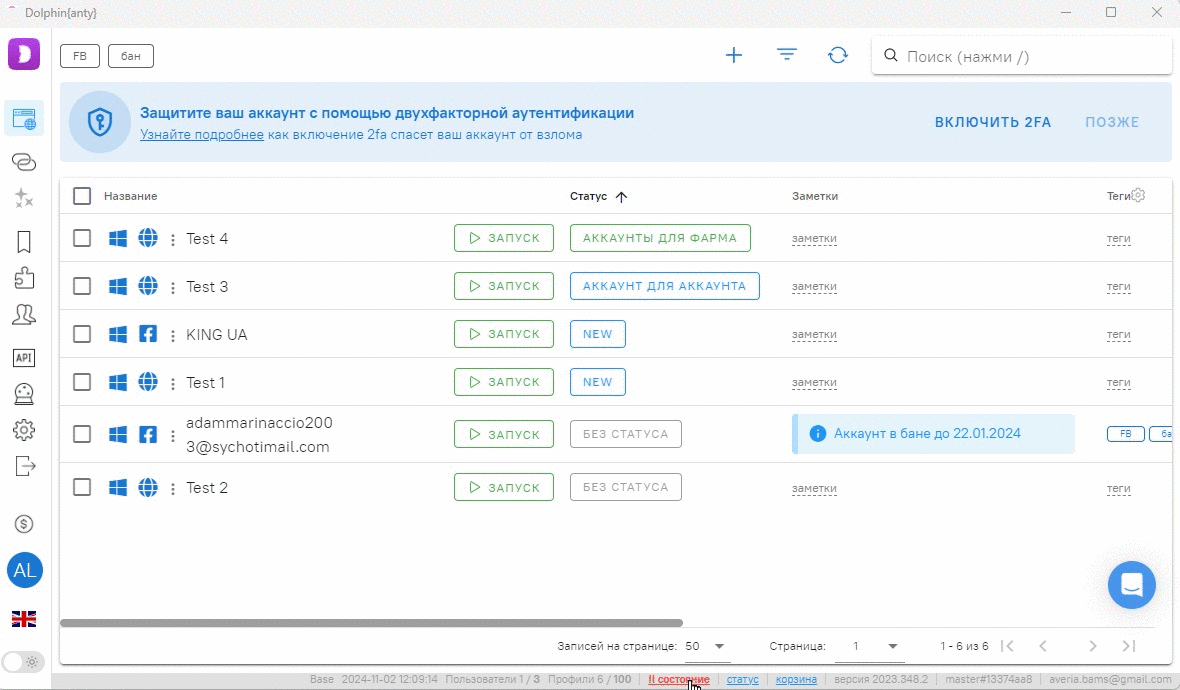The image size is (1180, 690).
Task: Select the FB tag filter chip
Action: (x=80, y=56)
